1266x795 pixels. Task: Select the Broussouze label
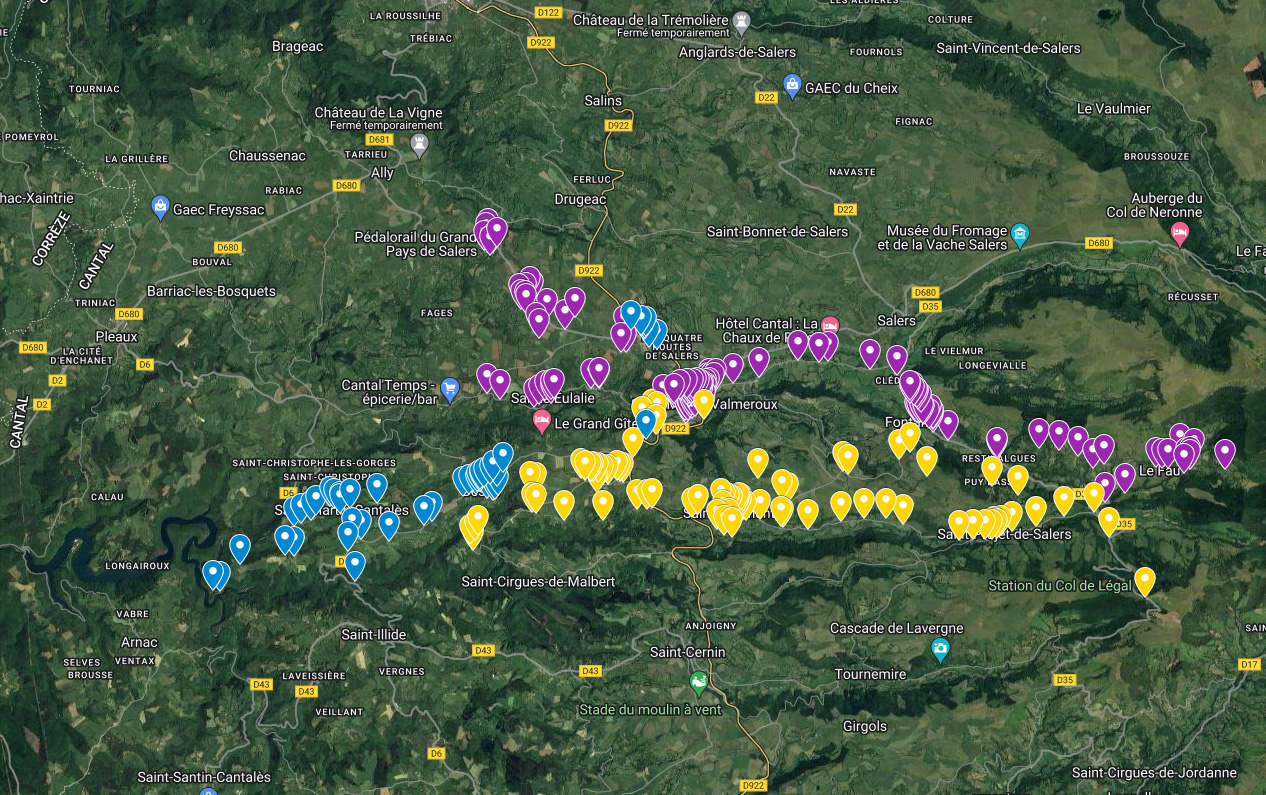(x=1156, y=156)
